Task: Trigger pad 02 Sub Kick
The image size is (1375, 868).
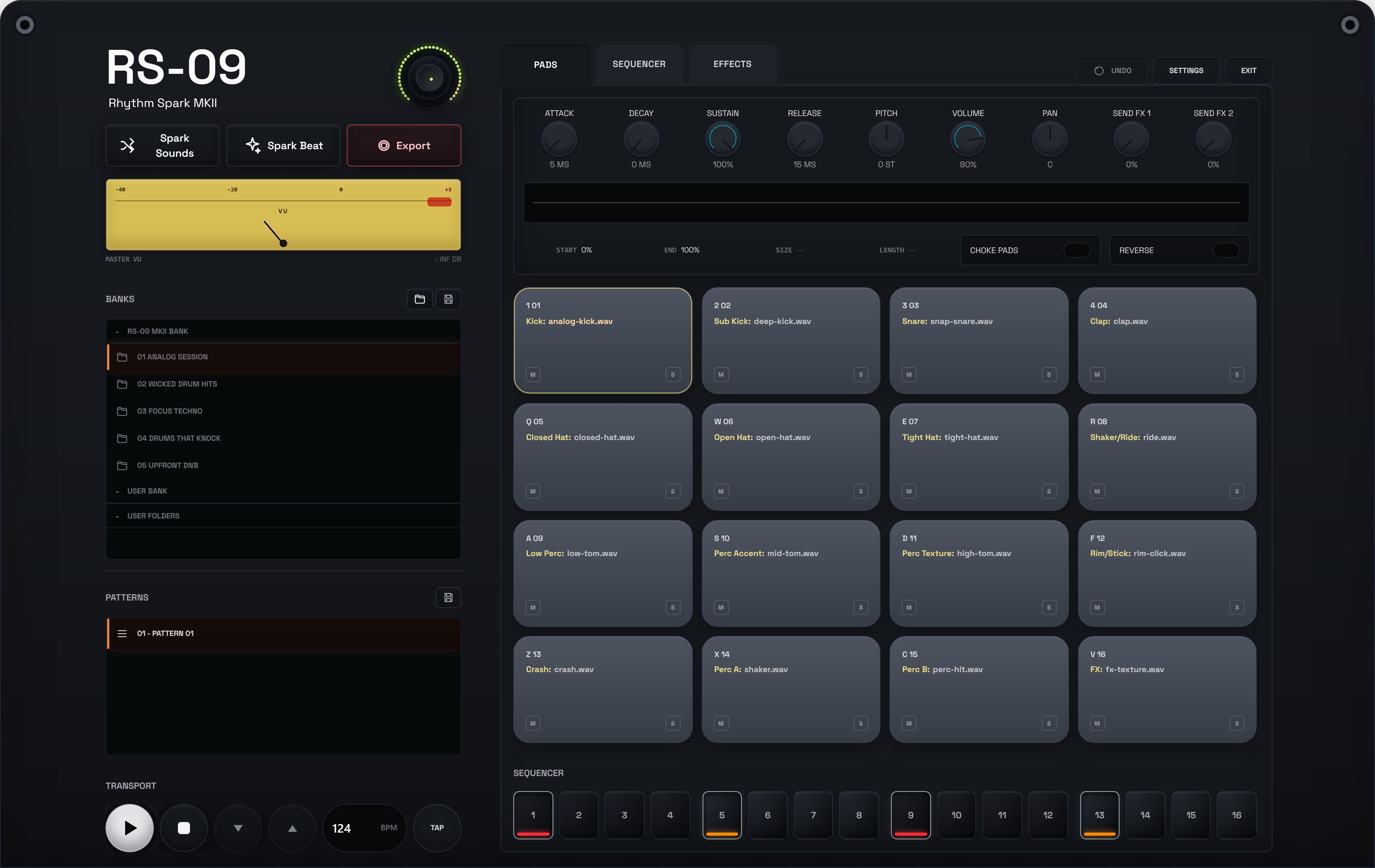Action: click(x=791, y=341)
